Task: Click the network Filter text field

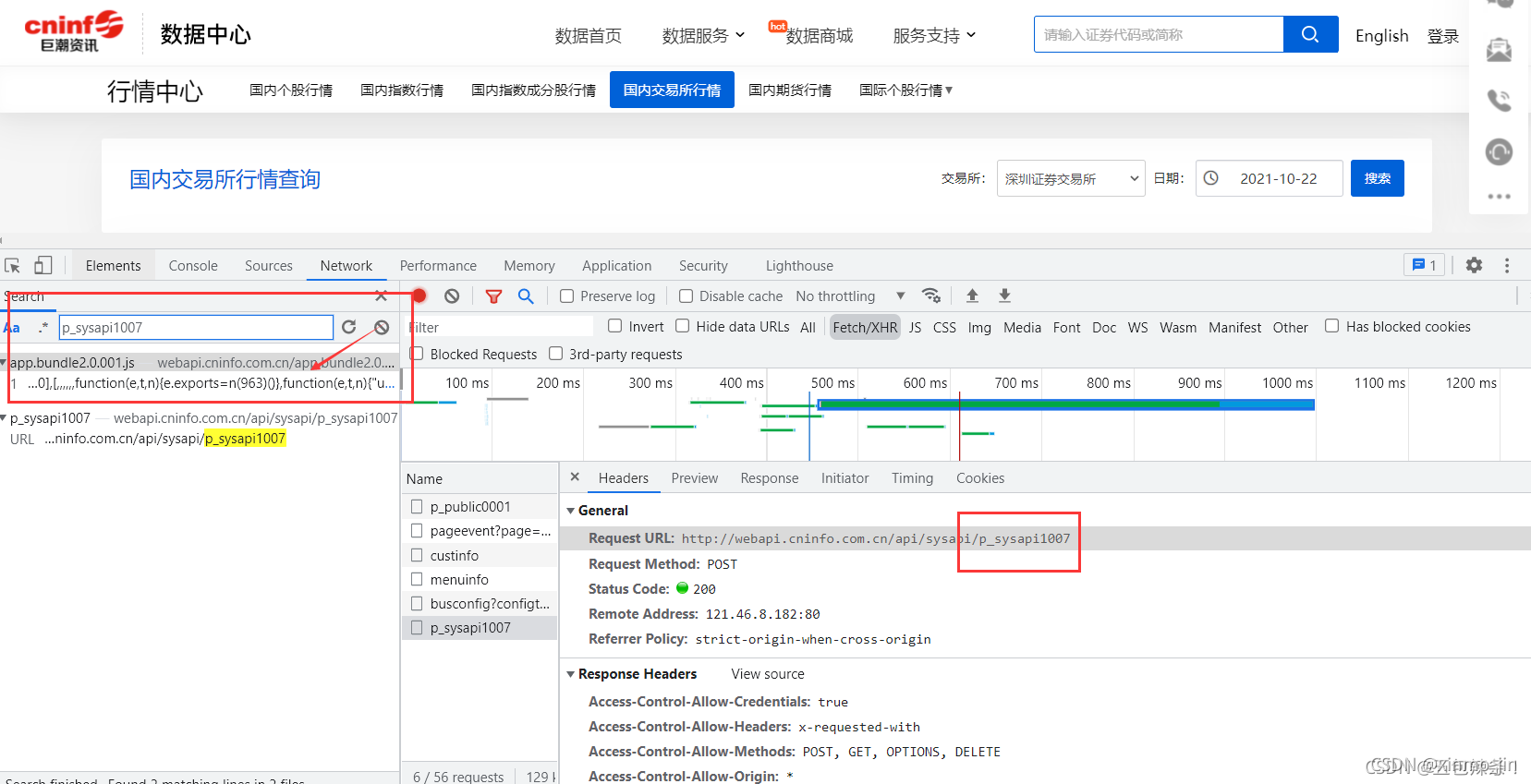Action: pos(499,327)
